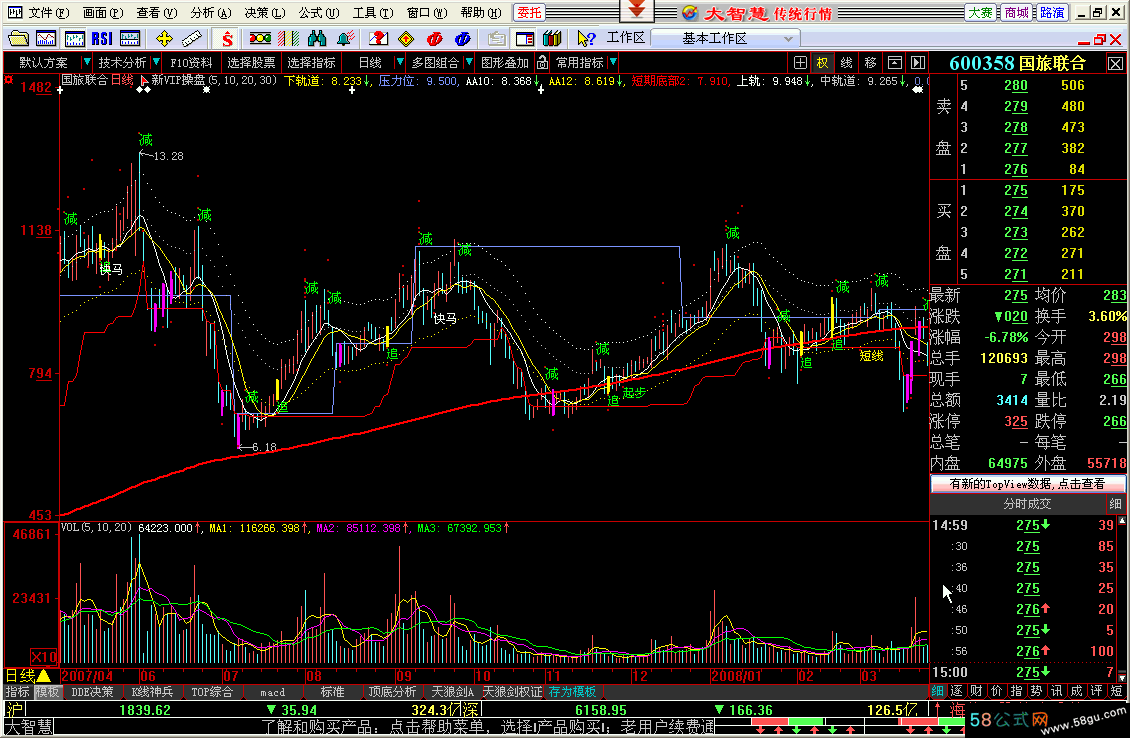Click the up-arrow box panel icon
1130x738 pixels.
[x=894, y=63]
